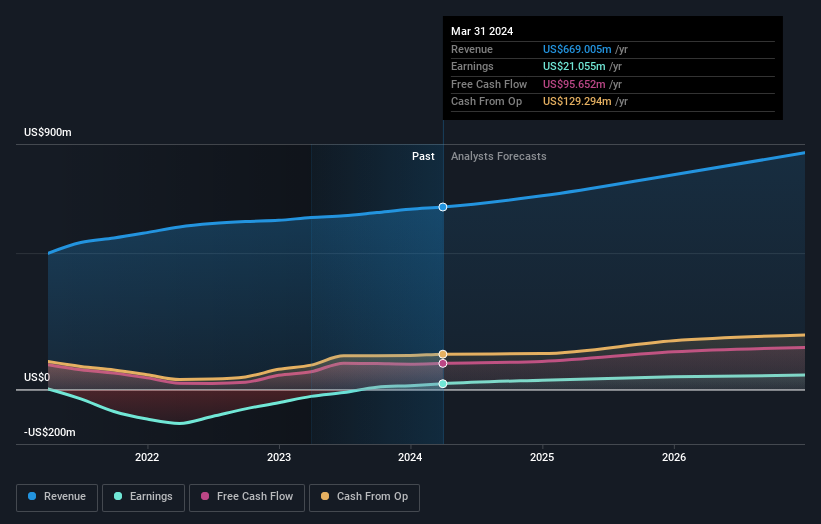Click the orange Cash From Op legend dot
The width and height of the screenshot is (821, 524).
coord(325,496)
